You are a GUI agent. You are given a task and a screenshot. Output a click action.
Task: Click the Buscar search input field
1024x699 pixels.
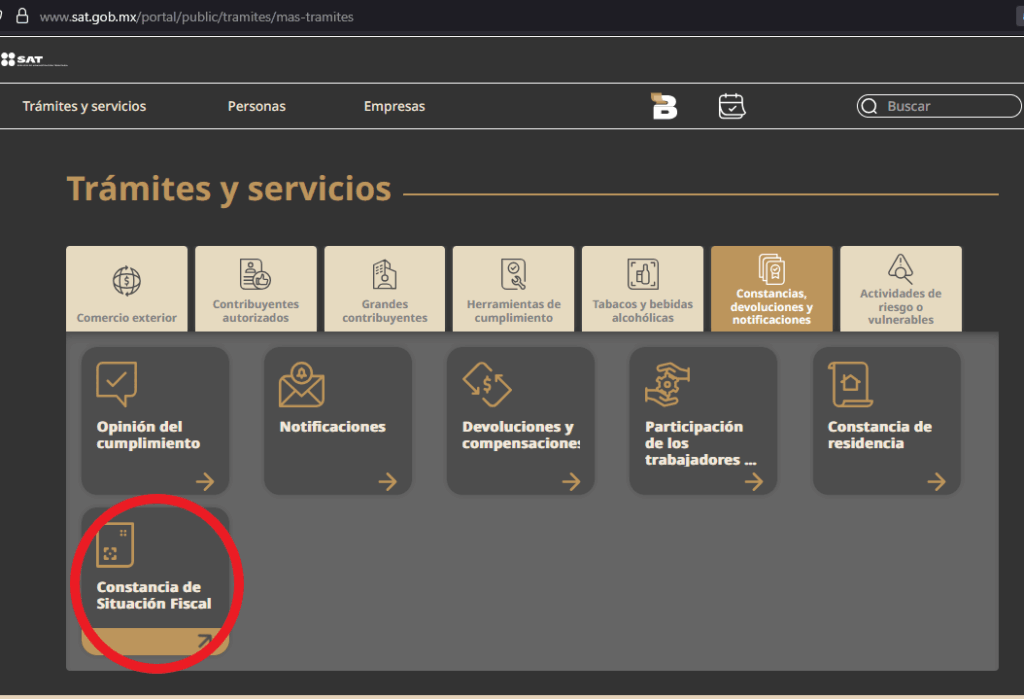947,106
